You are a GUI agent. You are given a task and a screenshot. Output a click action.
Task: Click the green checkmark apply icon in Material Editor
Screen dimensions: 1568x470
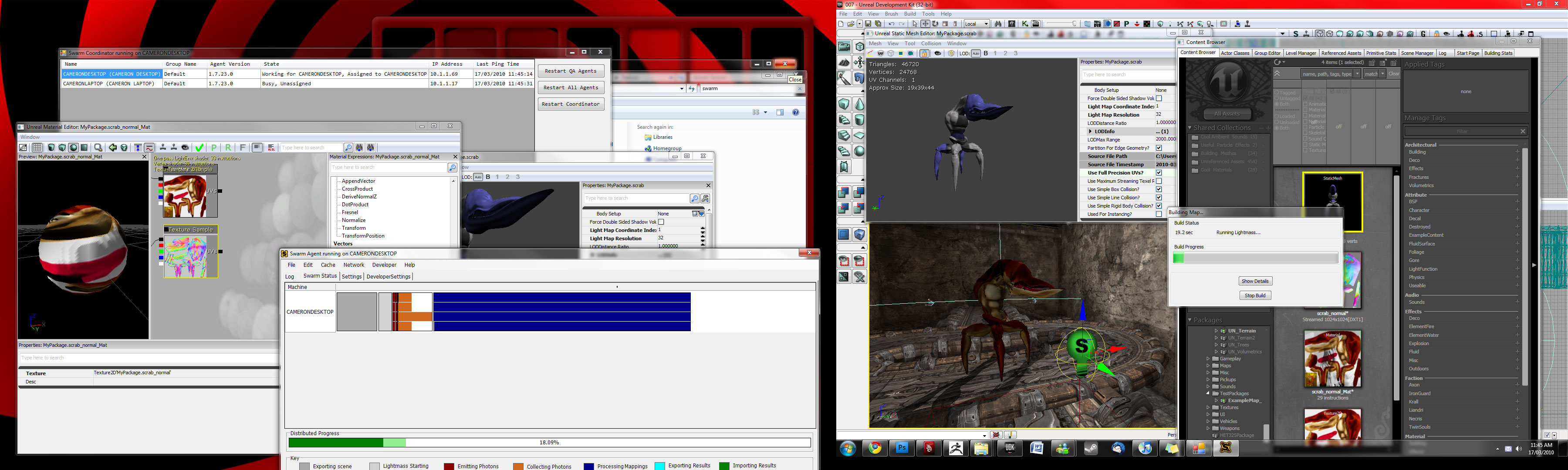[x=199, y=147]
